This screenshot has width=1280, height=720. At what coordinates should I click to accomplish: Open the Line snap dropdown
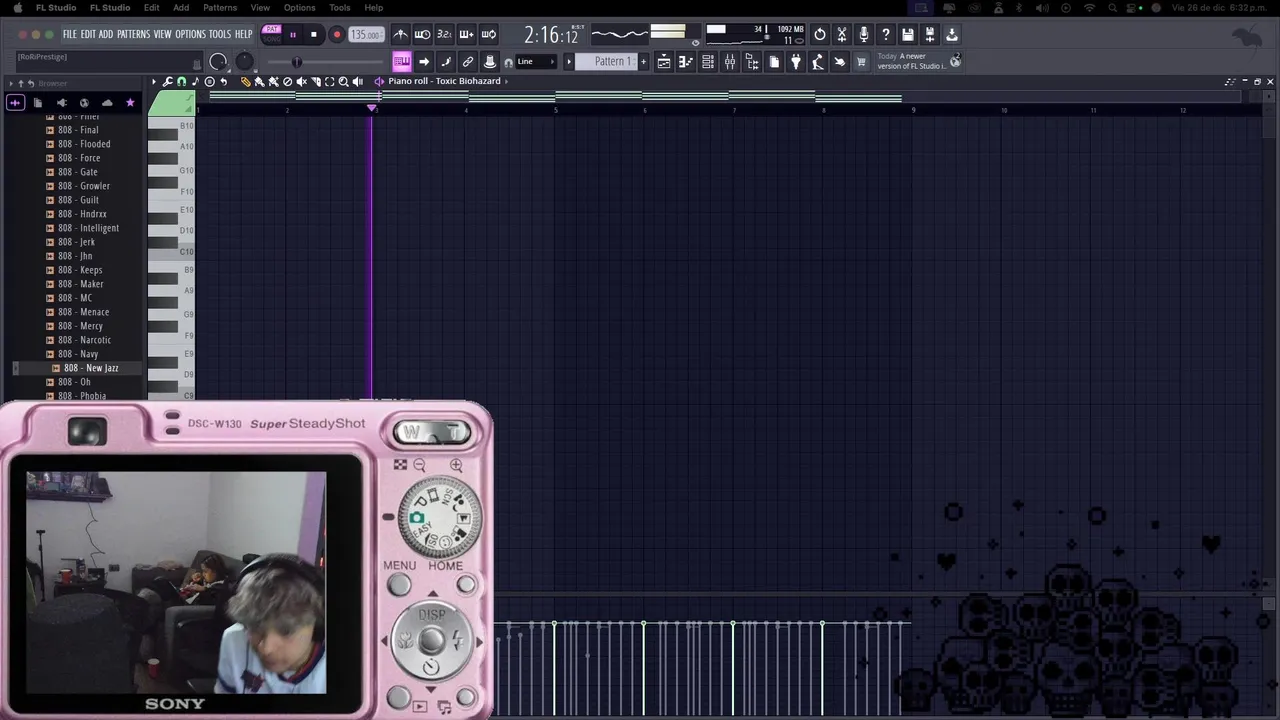tap(535, 62)
